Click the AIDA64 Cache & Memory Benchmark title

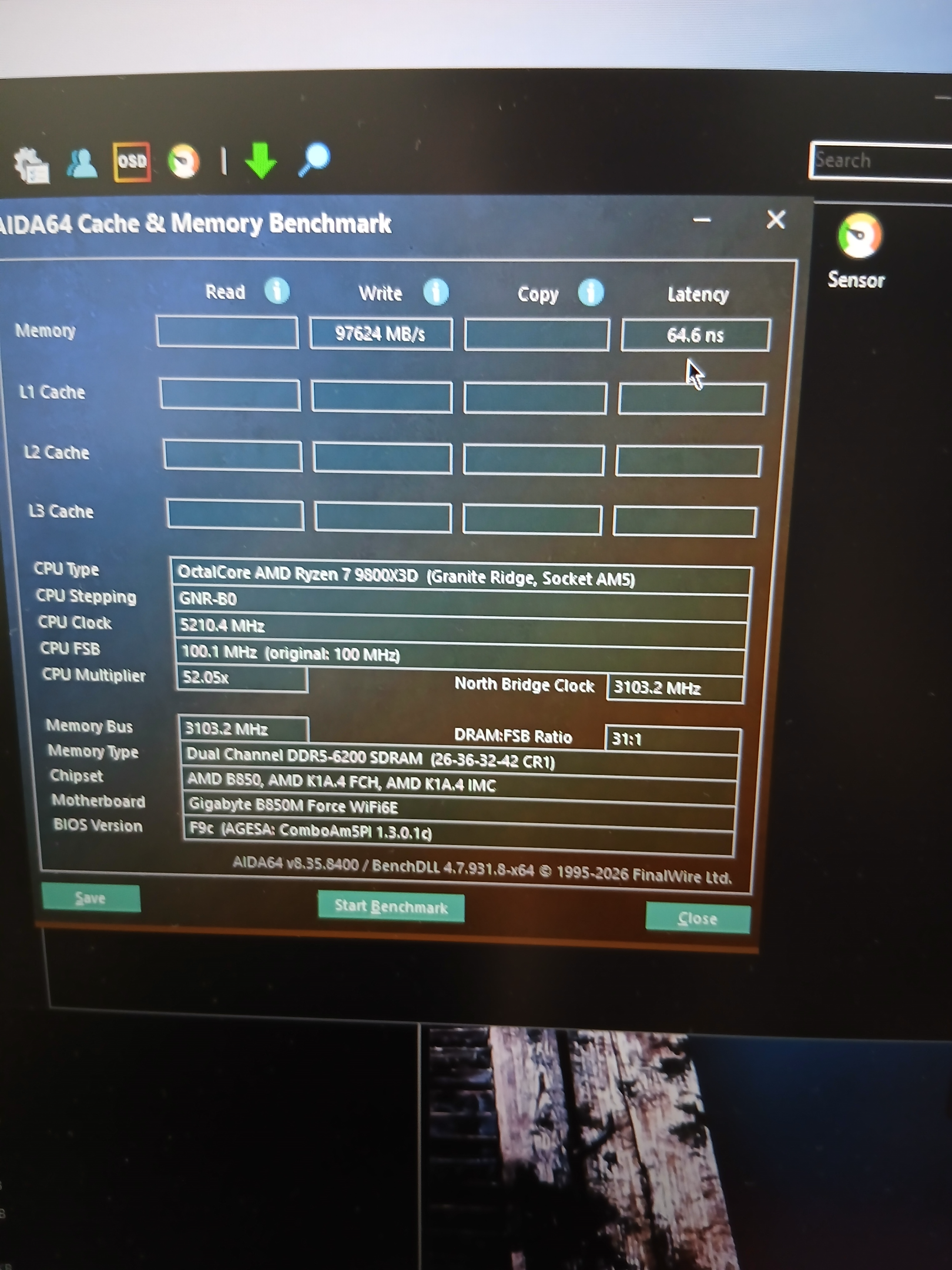(196, 223)
